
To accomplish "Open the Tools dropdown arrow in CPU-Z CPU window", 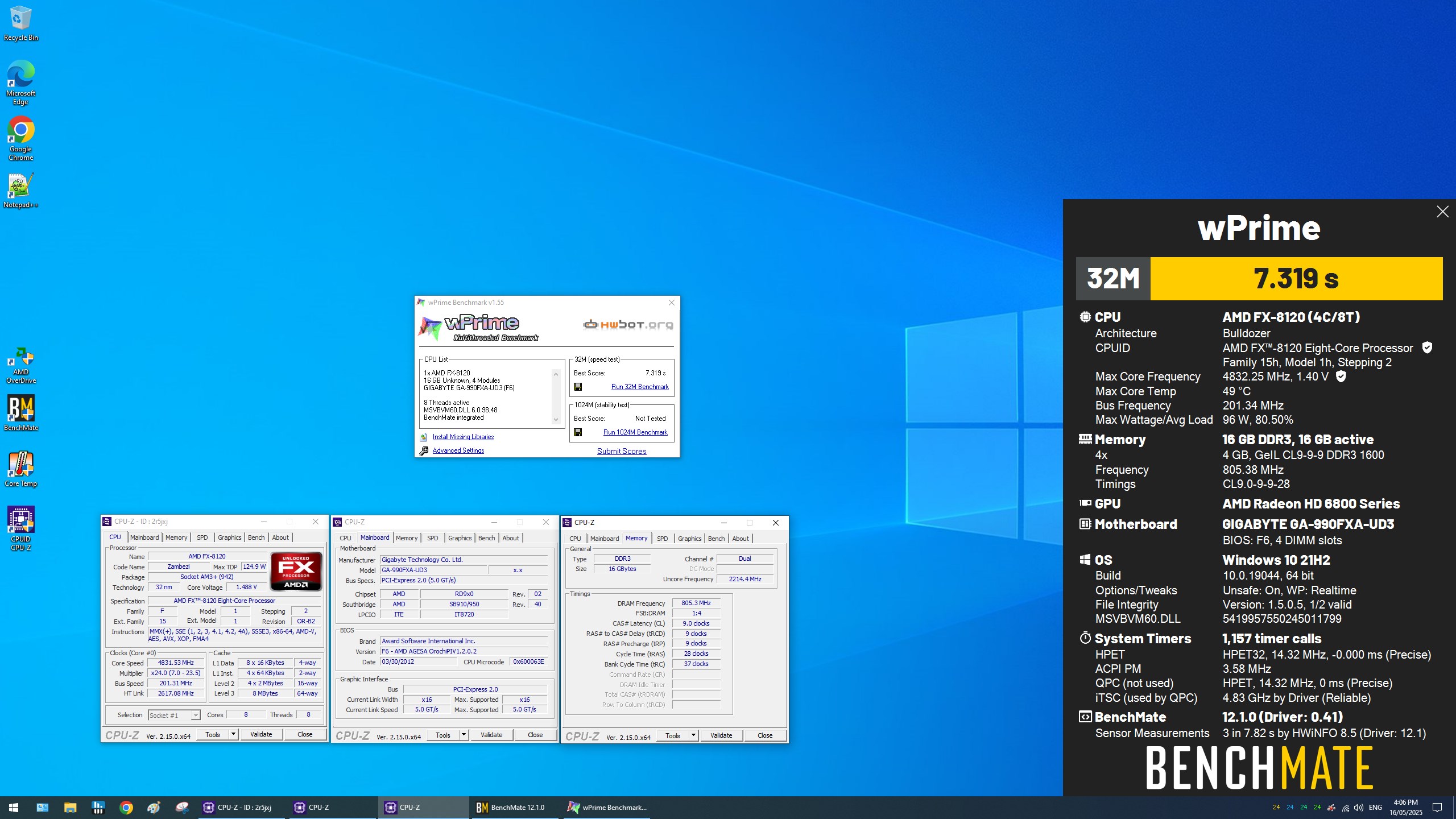I will click(x=233, y=734).
